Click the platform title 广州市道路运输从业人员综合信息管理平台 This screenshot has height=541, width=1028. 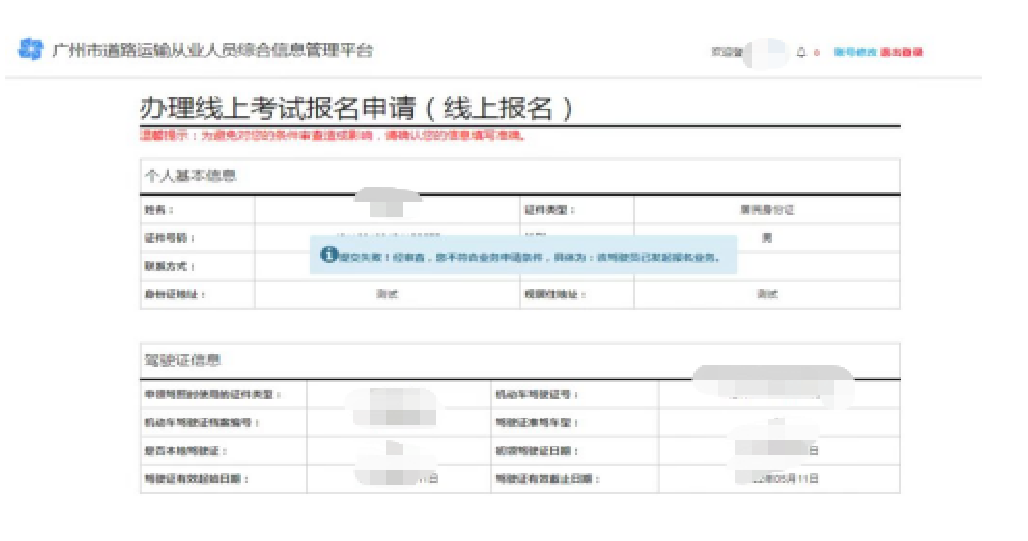(x=212, y=51)
